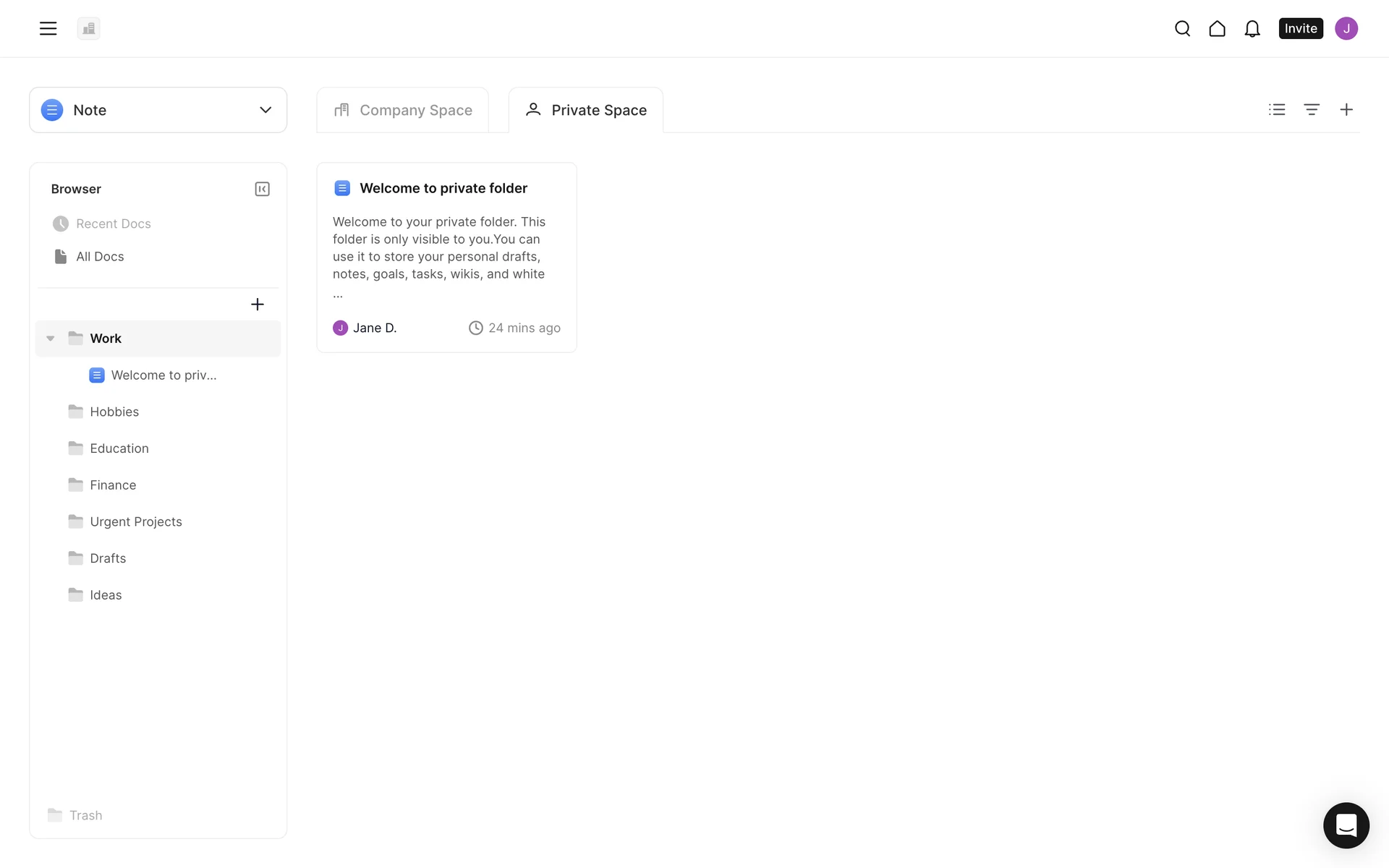Open the Note app dropdown
The height and width of the screenshot is (868, 1389).
tap(158, 110)
